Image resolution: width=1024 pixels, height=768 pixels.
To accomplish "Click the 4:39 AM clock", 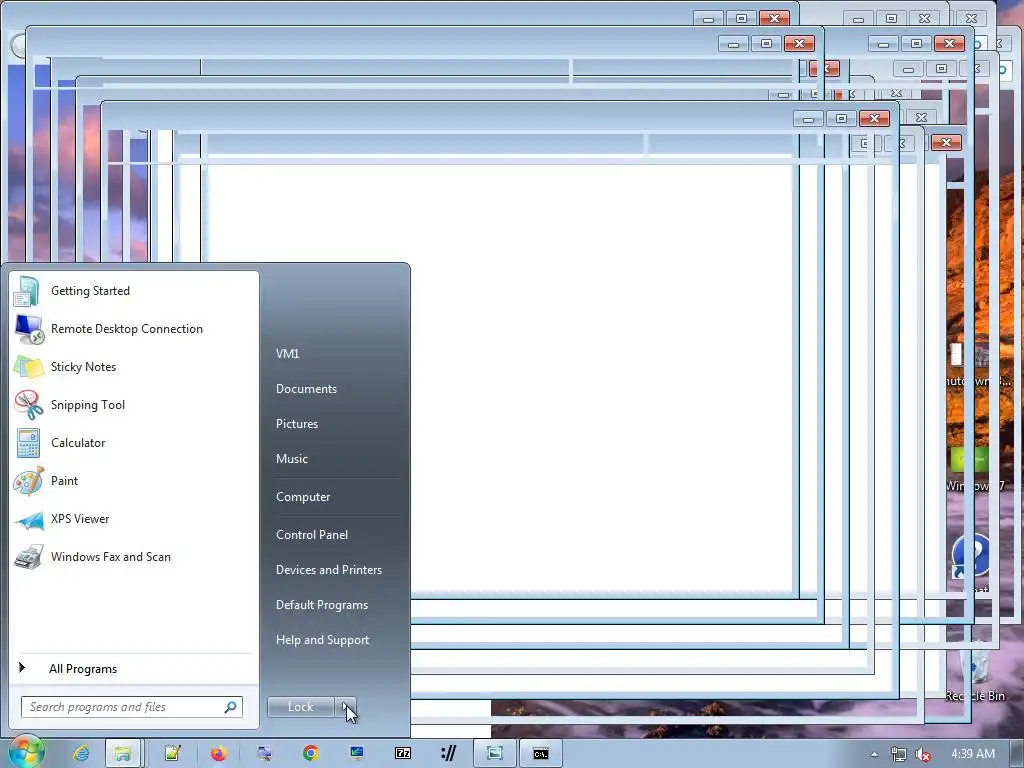I will click(x=972, y=754).
